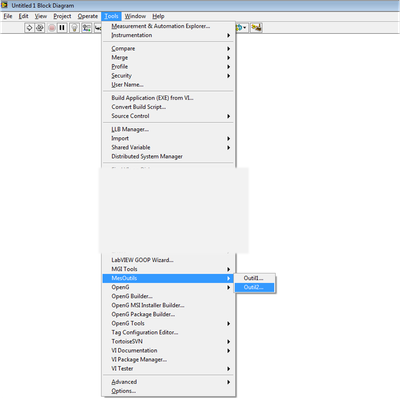Toggle the Highlight Execution light bulb

[74, 28]
